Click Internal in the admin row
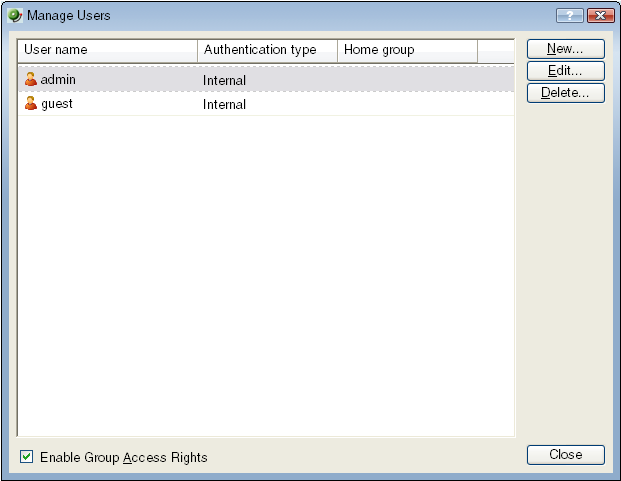Viewport: 621px width, 481px height. click(224, 80)
